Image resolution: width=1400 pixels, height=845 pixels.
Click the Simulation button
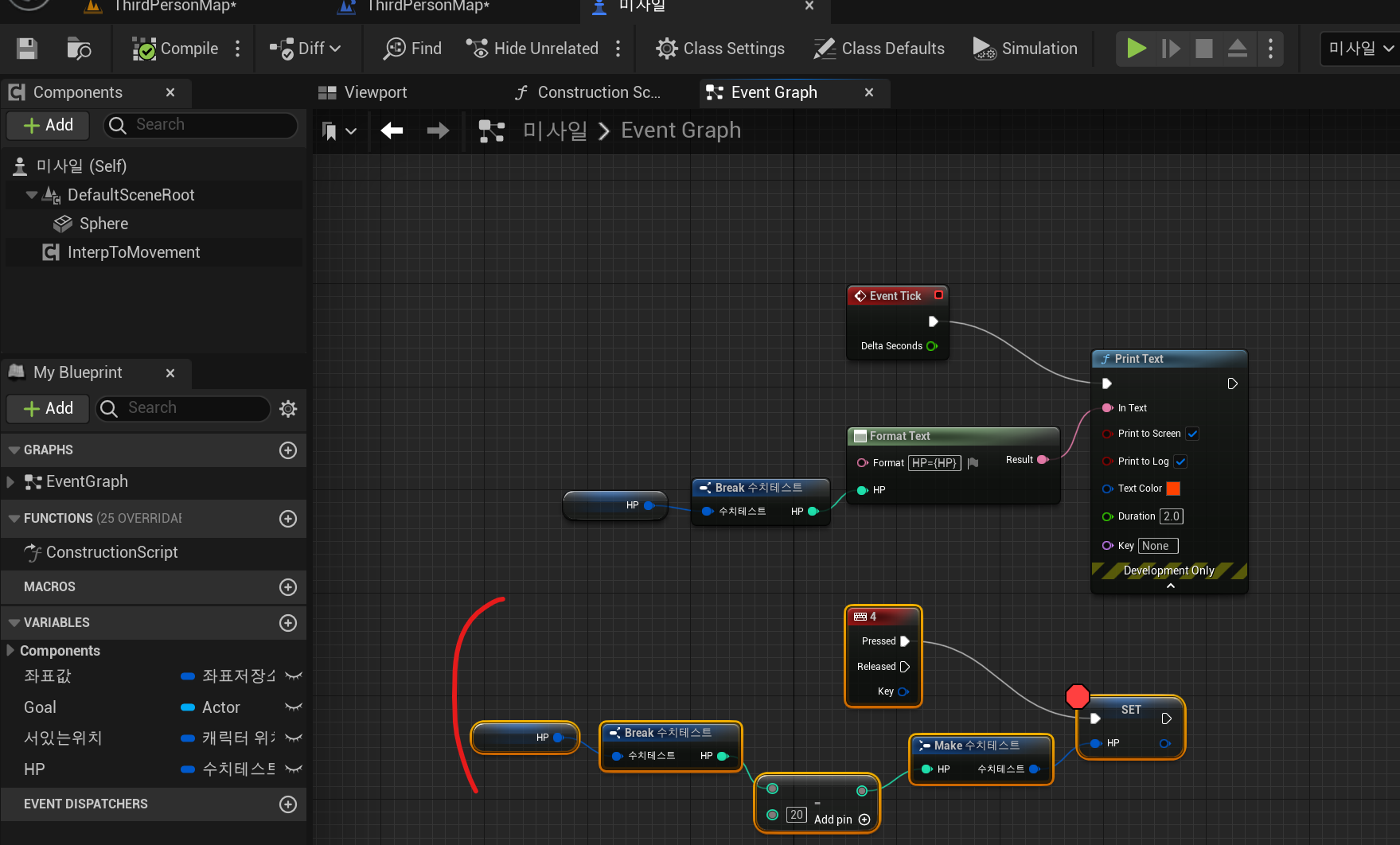click(1025, 49)
